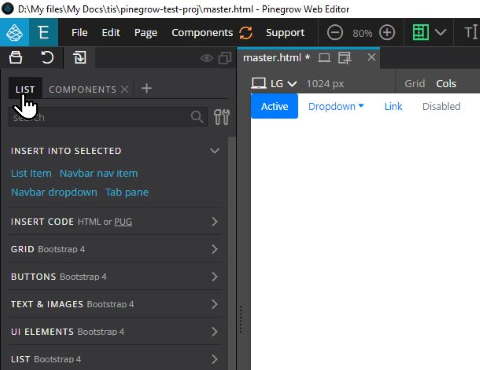
Task: Open the Elements E panel button
Action: (43, 33)
